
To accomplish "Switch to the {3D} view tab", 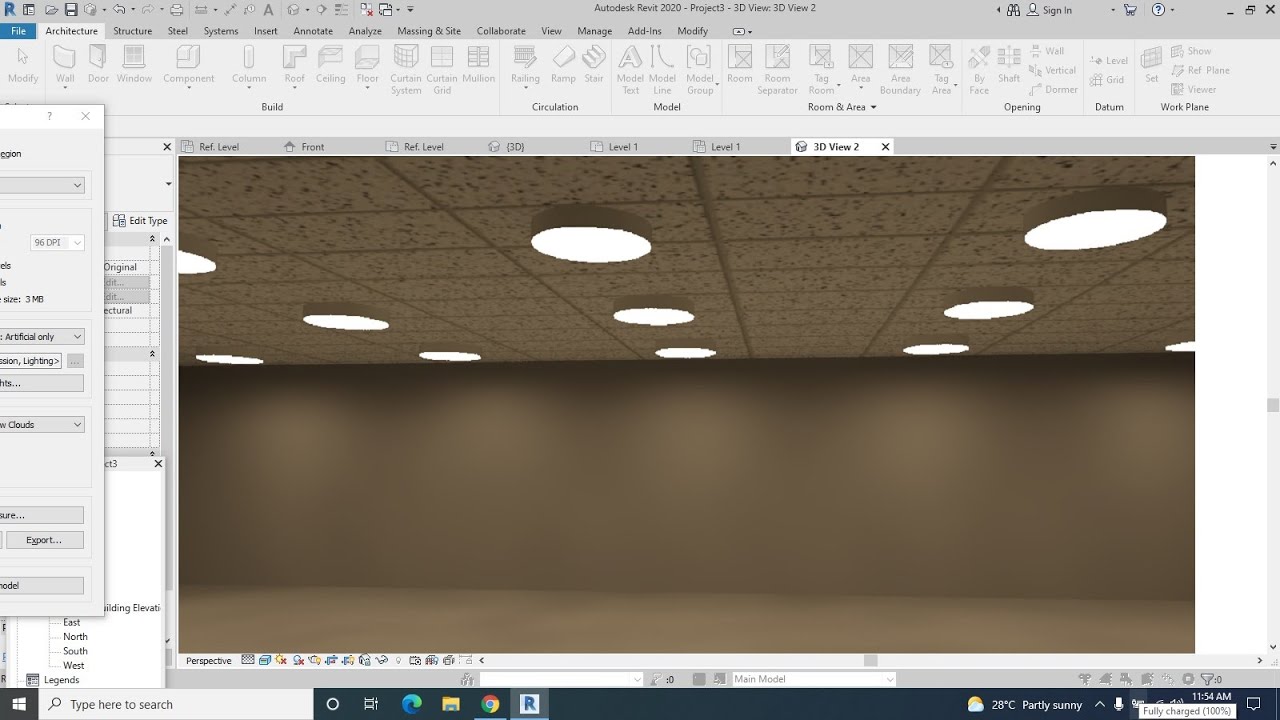I will 515,147.
